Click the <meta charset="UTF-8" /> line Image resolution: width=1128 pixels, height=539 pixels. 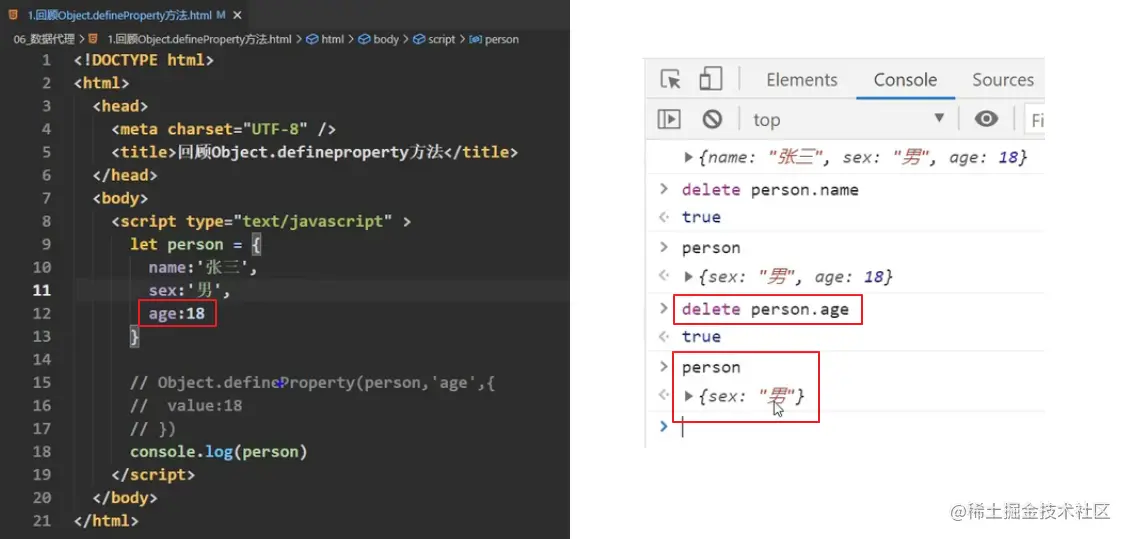pos(224,129)
